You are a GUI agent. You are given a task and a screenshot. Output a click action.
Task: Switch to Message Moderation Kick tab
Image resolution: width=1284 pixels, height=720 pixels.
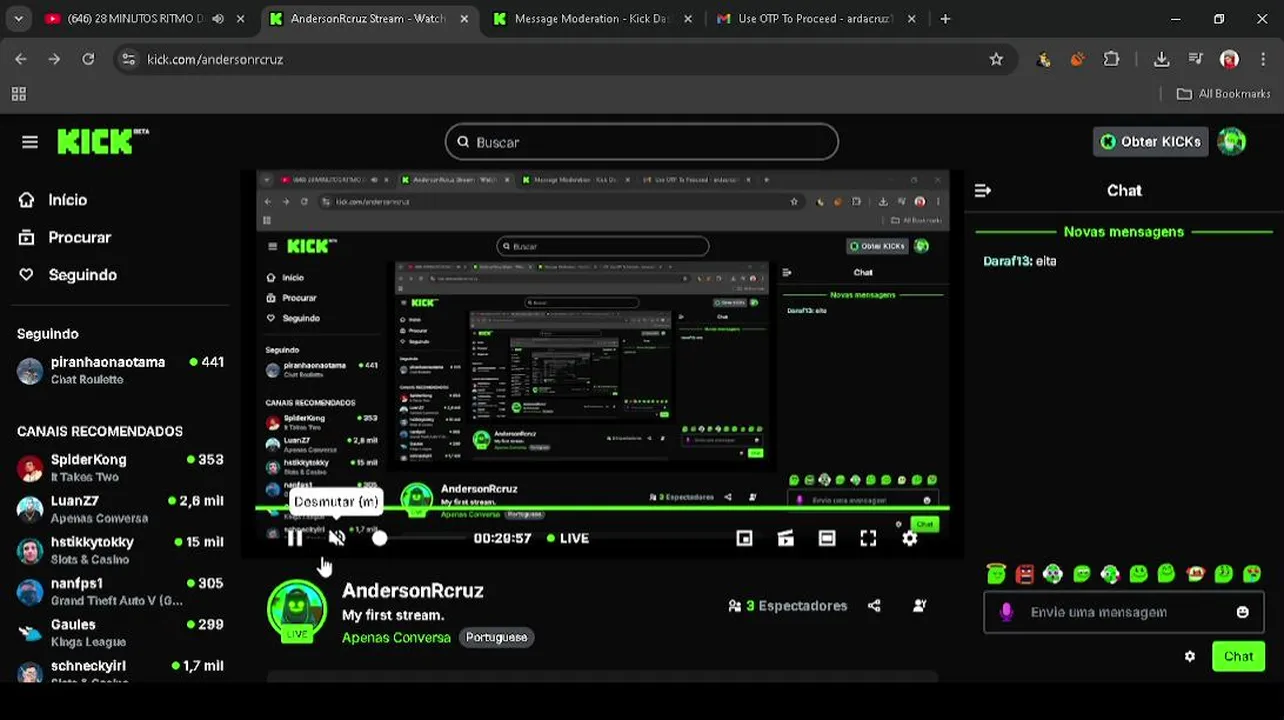(591, 18)
